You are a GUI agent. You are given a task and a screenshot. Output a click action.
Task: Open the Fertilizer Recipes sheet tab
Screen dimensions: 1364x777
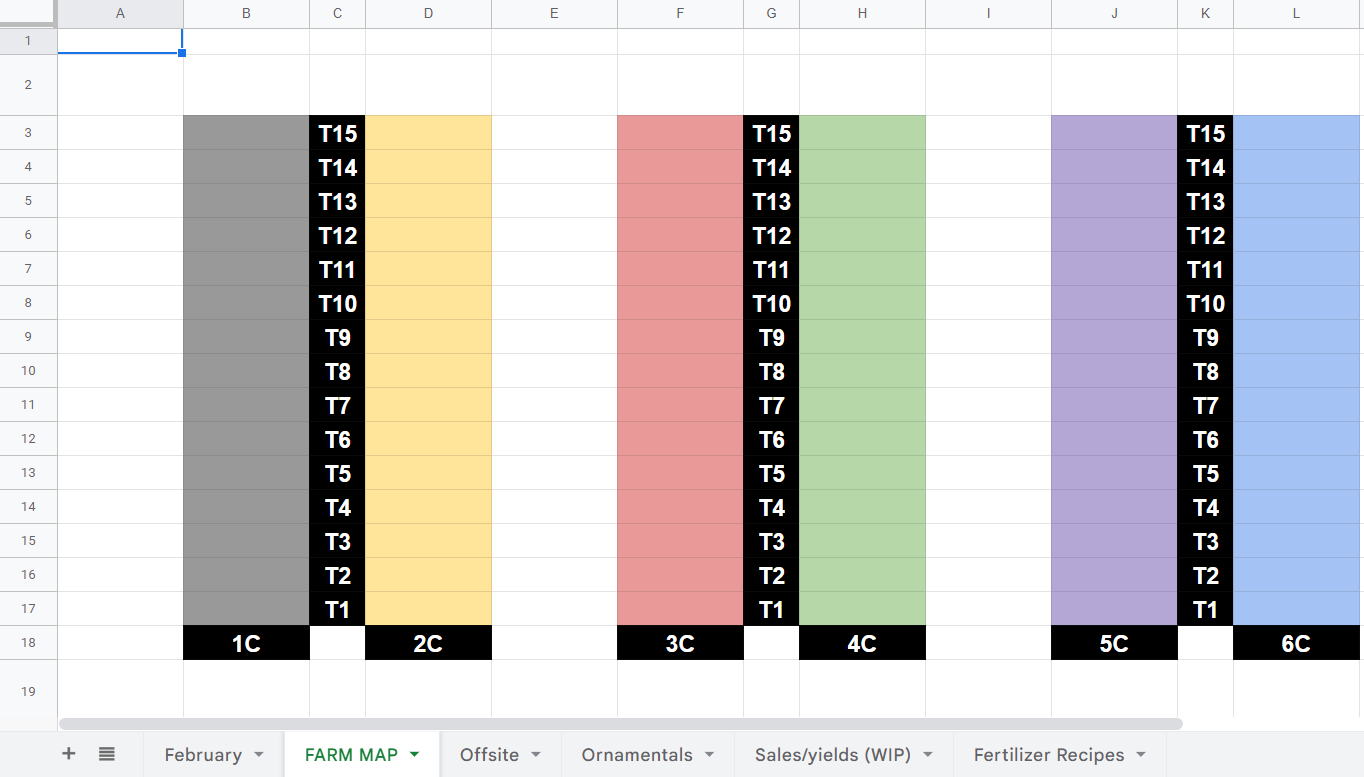pyautogui.click(x=1049, y=755)
